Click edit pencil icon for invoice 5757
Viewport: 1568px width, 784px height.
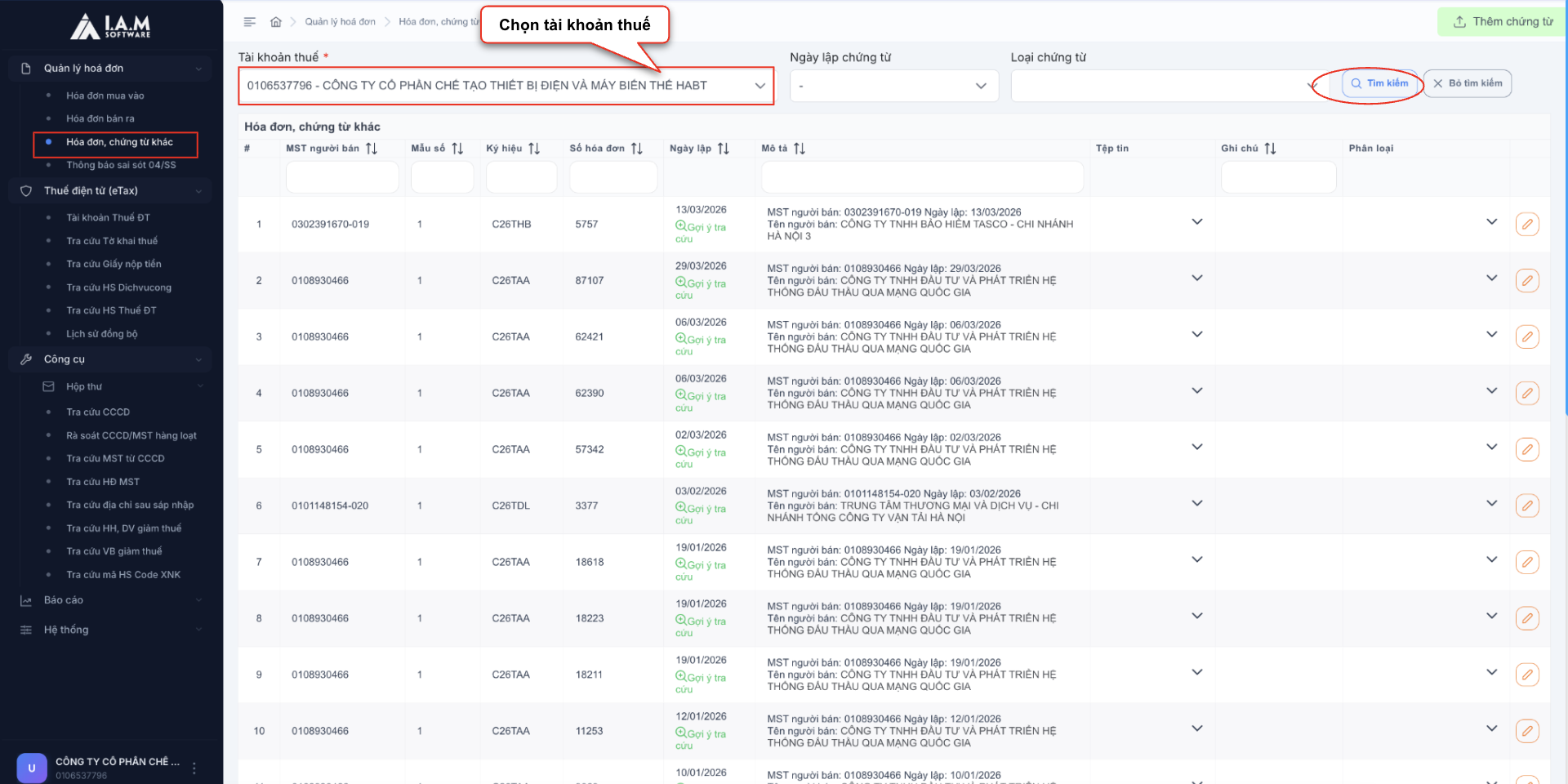pos(1526,225)
